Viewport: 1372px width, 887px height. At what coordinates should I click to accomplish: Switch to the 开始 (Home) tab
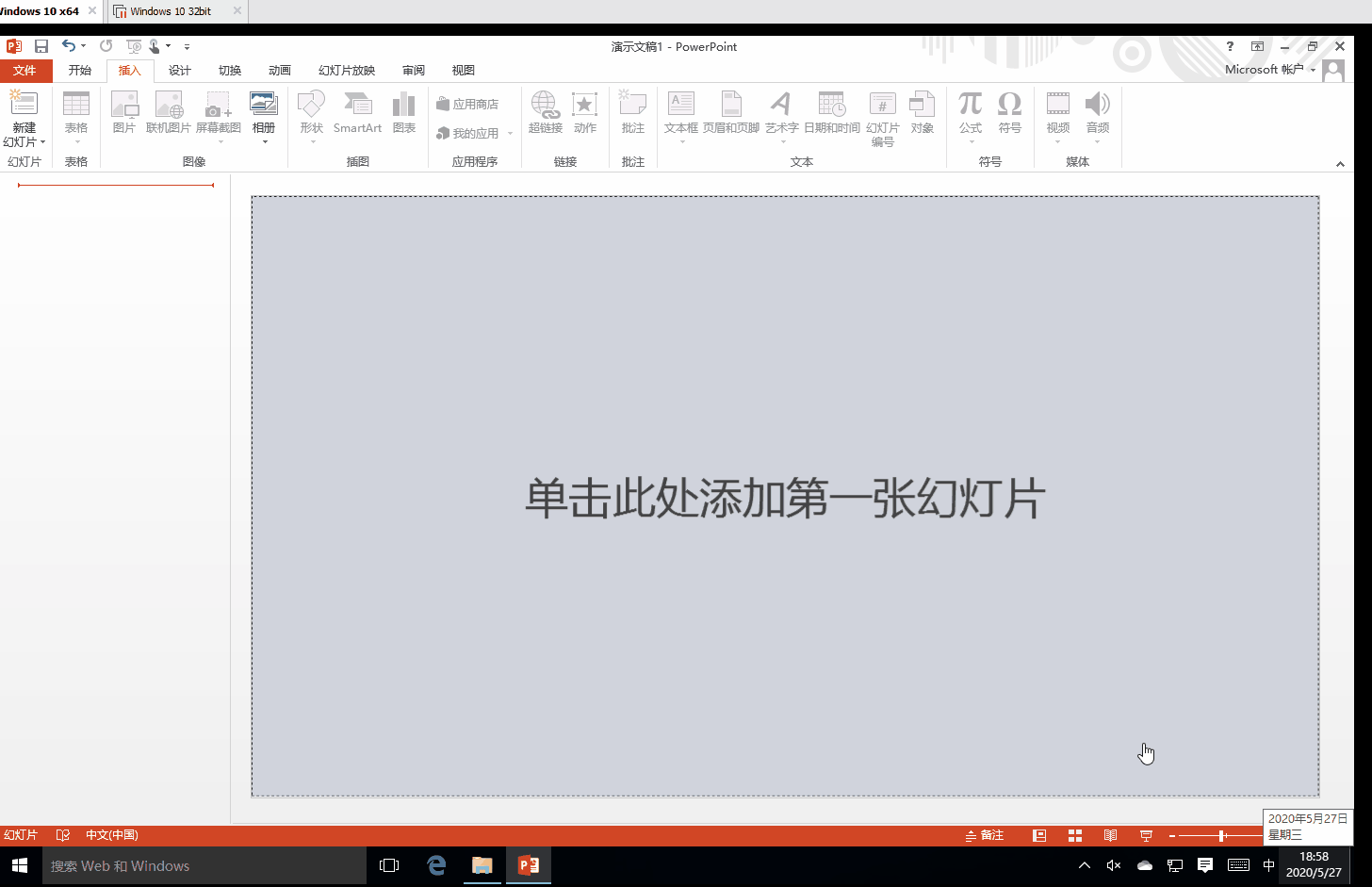tap(79, 71)
